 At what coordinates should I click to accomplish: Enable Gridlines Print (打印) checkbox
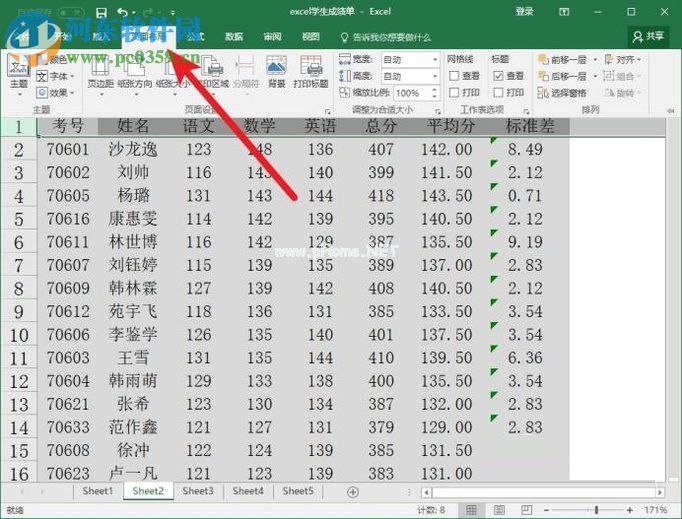tap(454, 92)
